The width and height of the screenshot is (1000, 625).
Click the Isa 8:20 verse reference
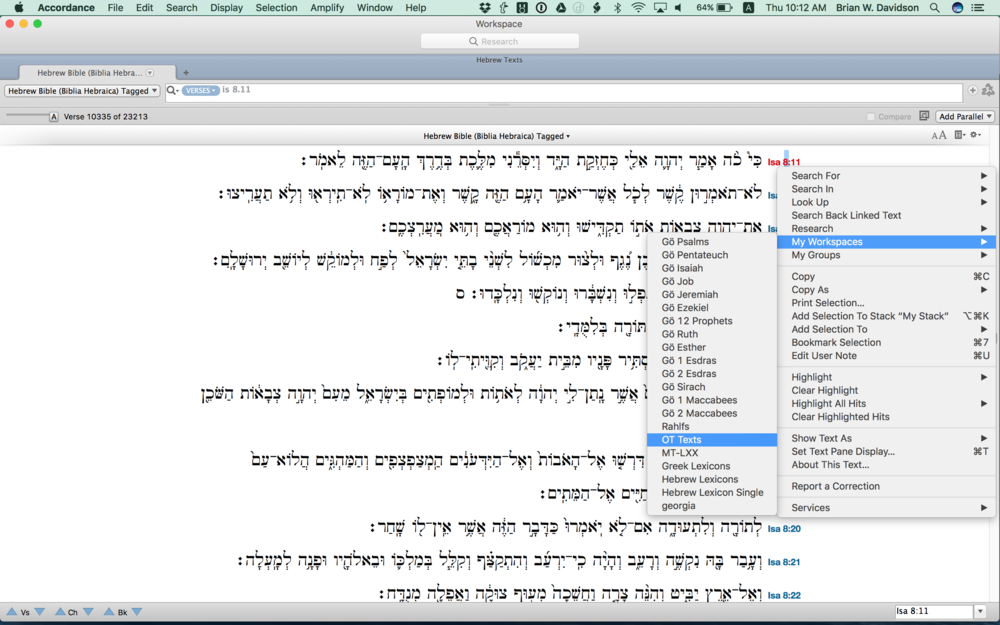tap(784, 529)
